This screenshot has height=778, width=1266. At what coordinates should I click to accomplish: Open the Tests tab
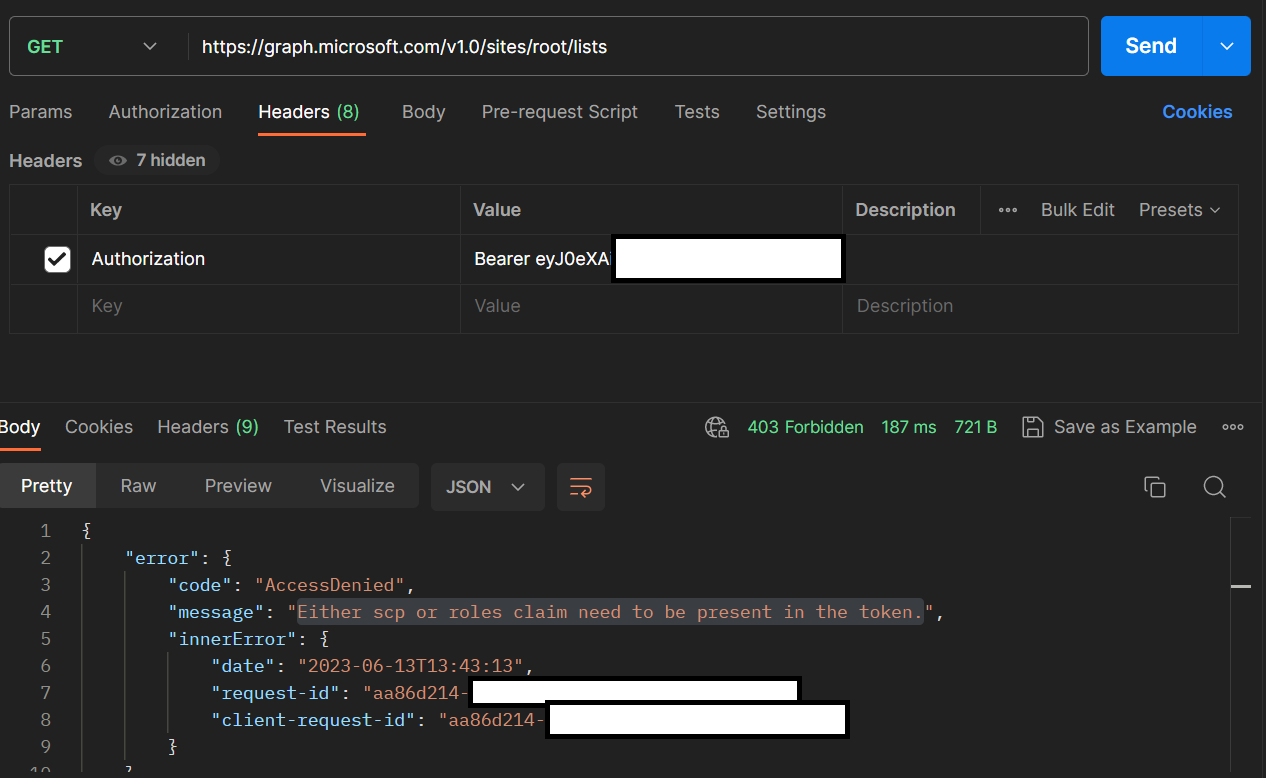(x=697, y=112)
